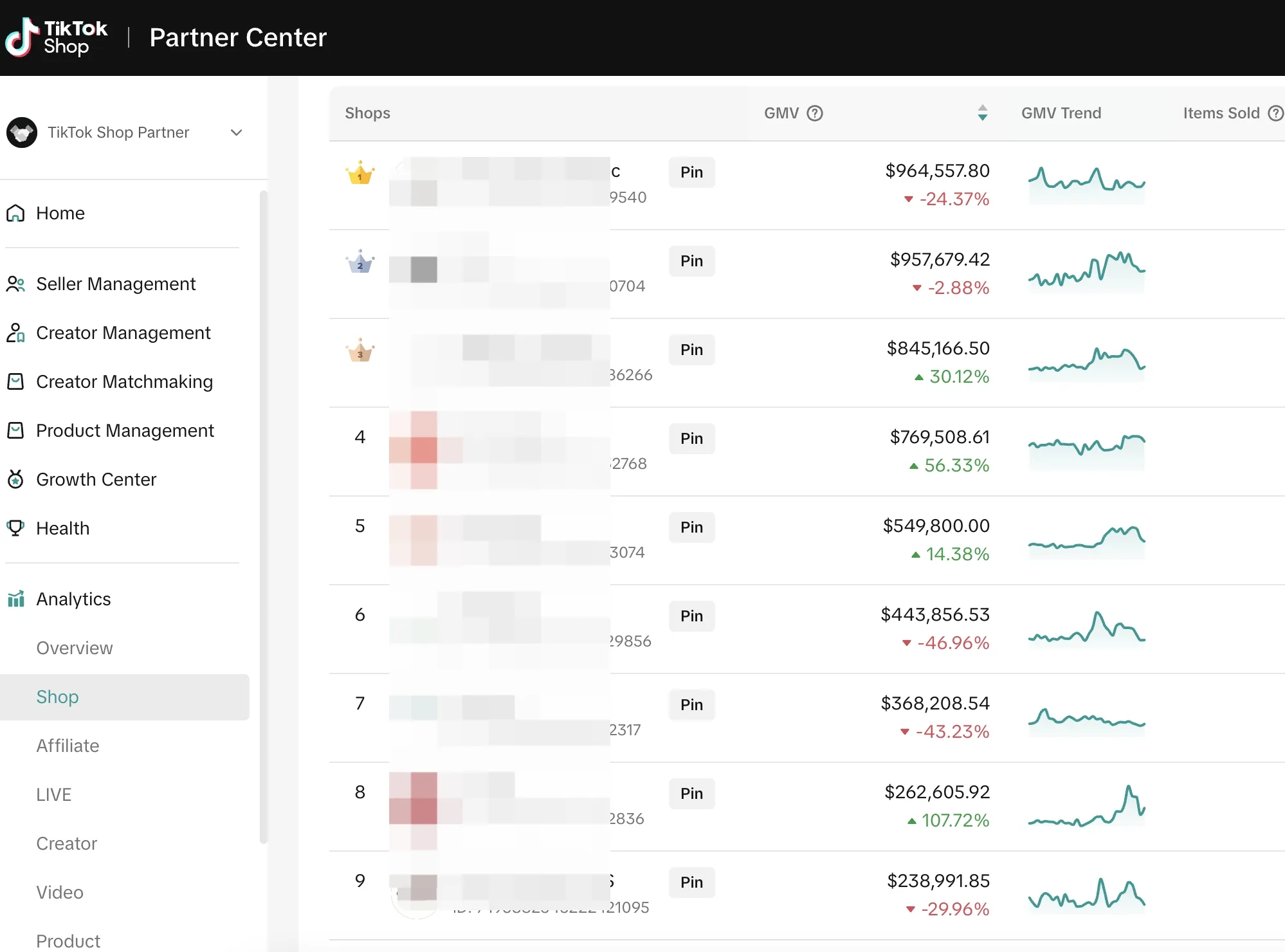1285x952 pixels.
Task: Expand the TikTok Shop Partner account dropdown
Action: pyautogui.click(x=236, y=133)
